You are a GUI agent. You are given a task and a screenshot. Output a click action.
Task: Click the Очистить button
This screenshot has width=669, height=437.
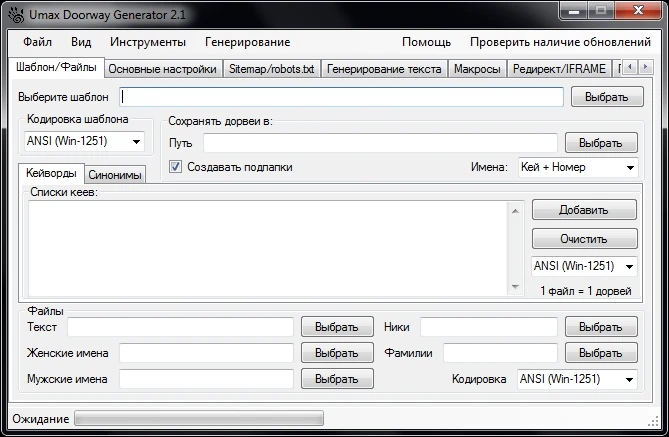tap(584, 239)
